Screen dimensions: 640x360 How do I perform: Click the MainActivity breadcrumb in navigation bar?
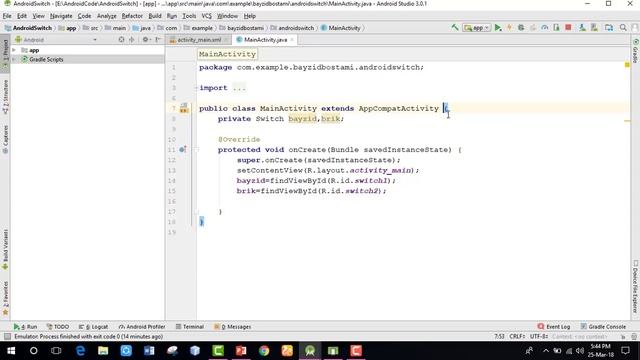[341, 28]
